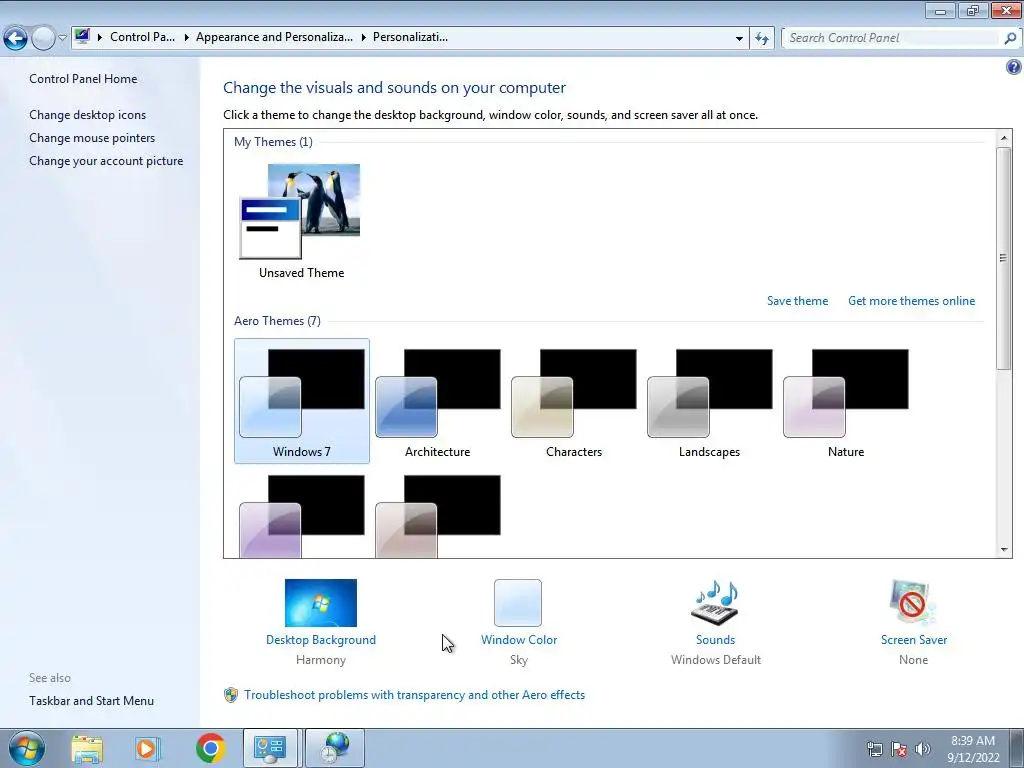Select the Nature Aero theme
Screen dimensions: 1024x768
pos(846,401)
